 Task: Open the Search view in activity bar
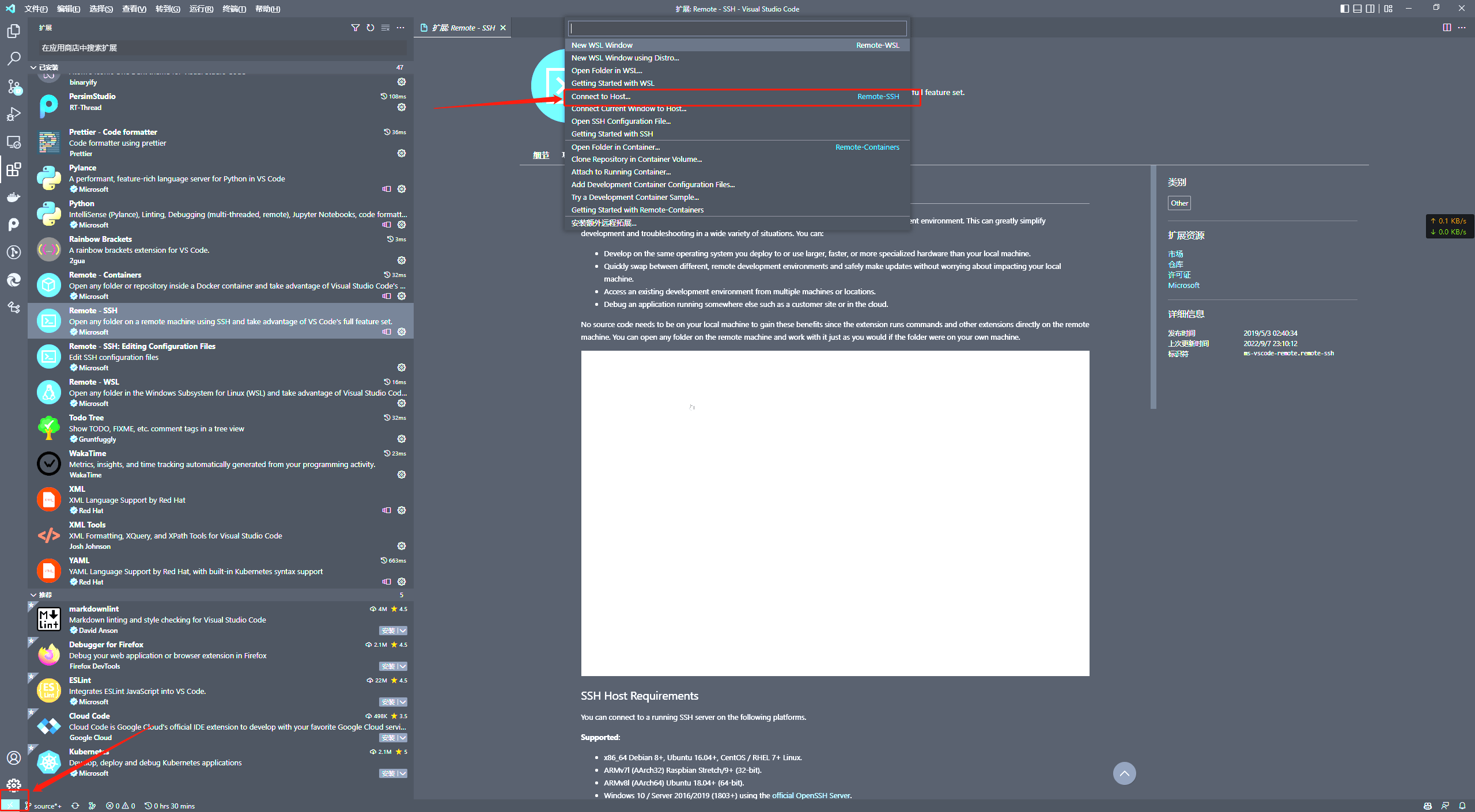pyautogui.click(x=14, y=59)
